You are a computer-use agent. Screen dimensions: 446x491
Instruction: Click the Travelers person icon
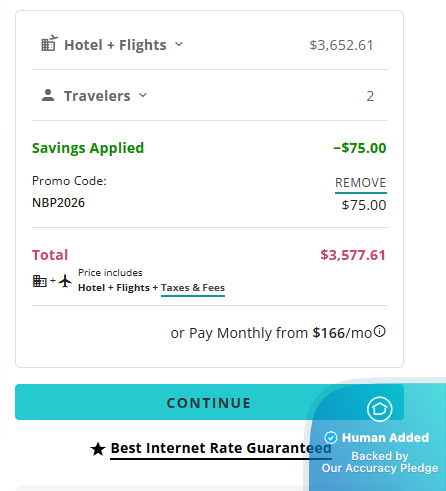[x=48, y=95]
